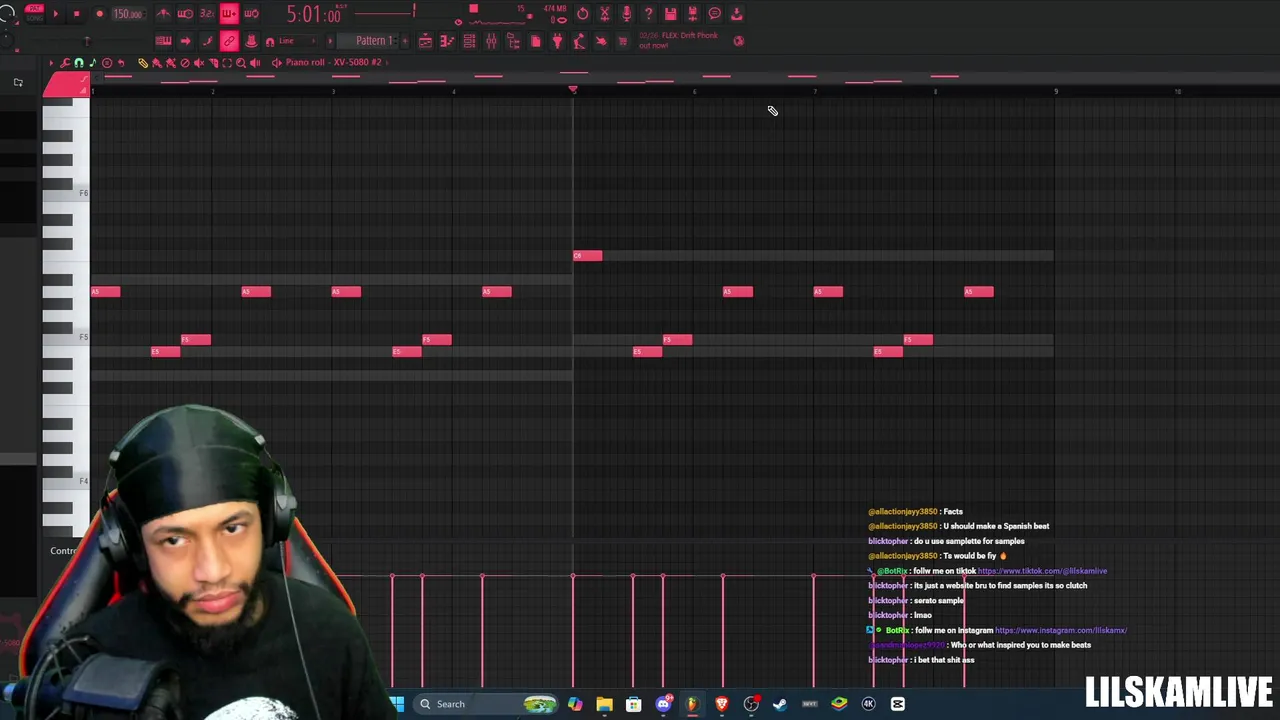Viewport: 1280px width, 720px height.
Task: Toggle the piano roll magnet snap icon
Action: [x=79, y=62]
